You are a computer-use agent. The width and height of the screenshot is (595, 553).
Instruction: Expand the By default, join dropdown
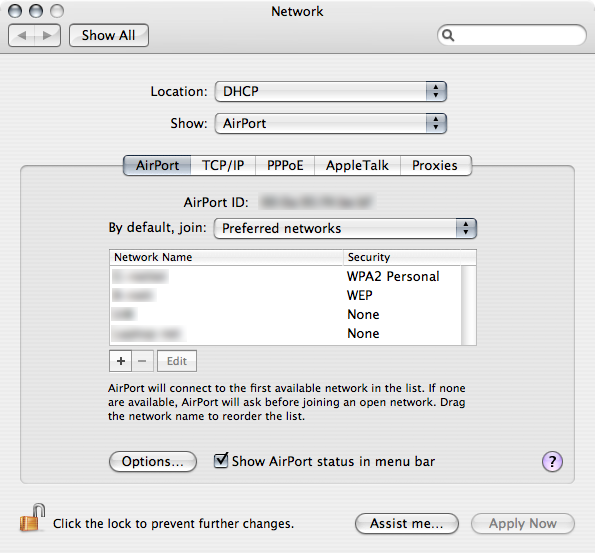[x=345, y=228]
